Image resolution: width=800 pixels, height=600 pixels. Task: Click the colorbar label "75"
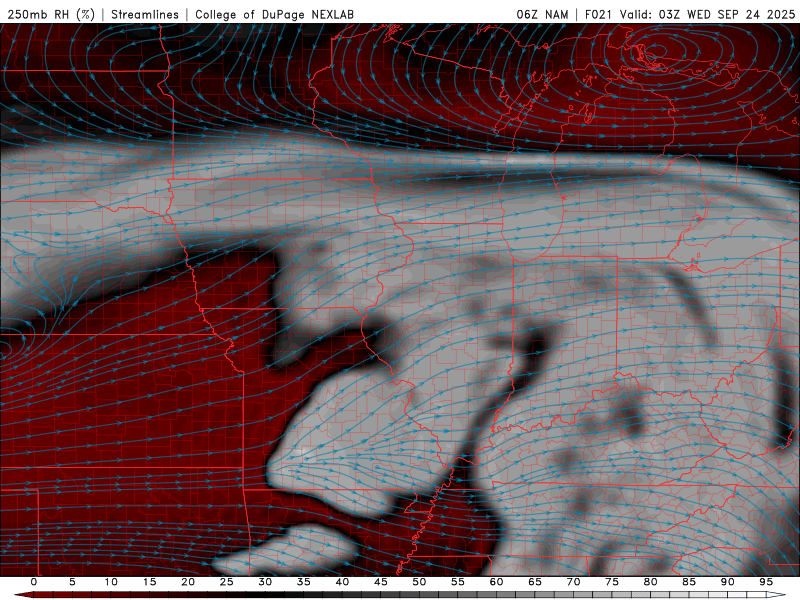(612, 582)
